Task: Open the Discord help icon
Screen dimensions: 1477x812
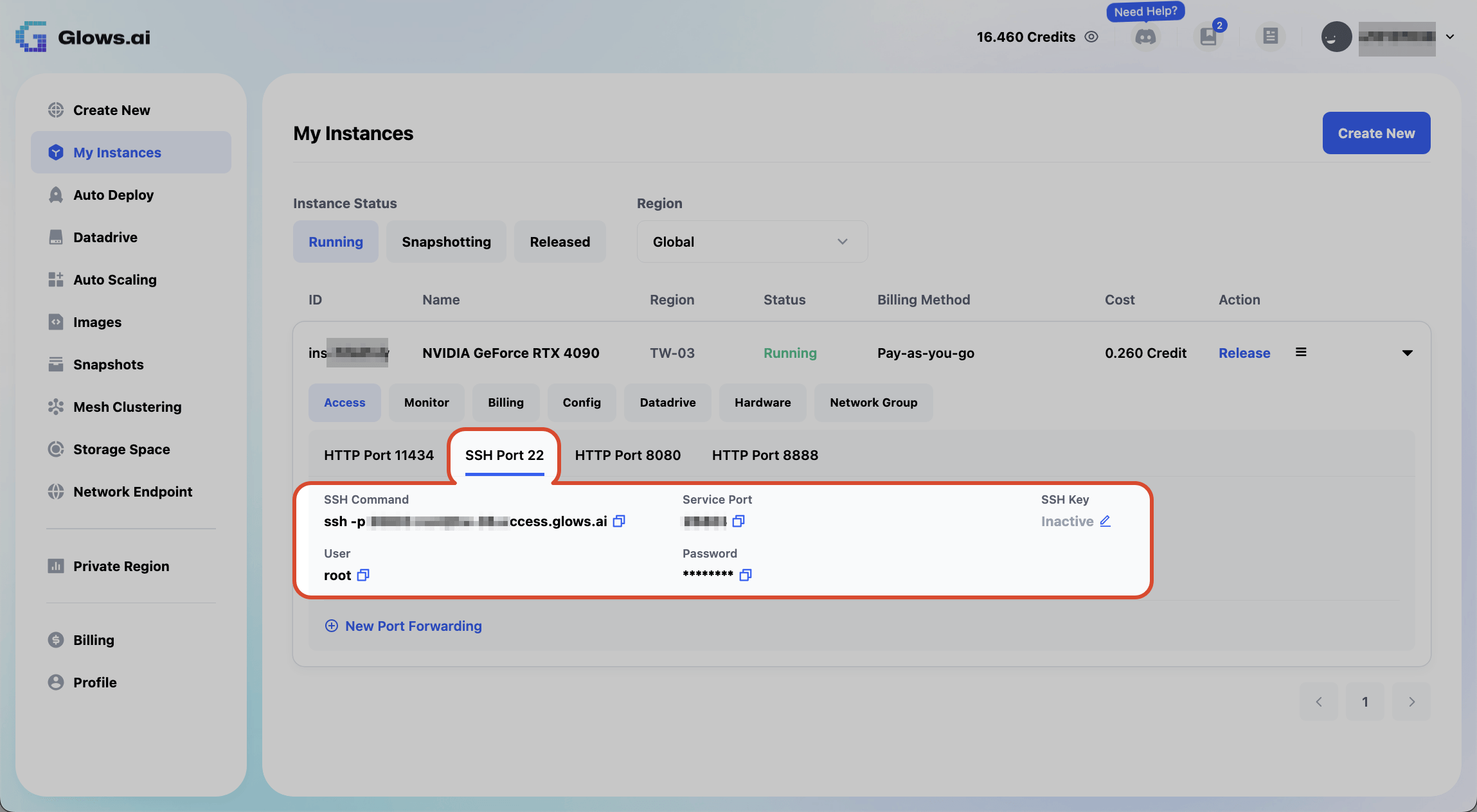Action: tap(1145, 37)
